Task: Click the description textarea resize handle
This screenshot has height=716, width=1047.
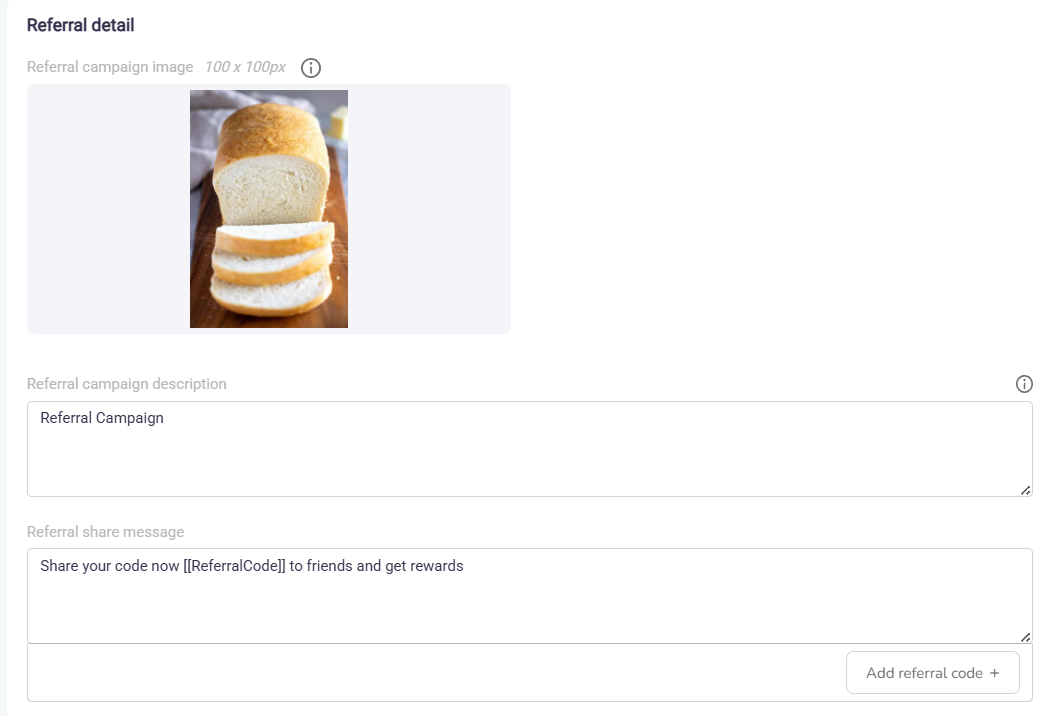Action: 1025,489
